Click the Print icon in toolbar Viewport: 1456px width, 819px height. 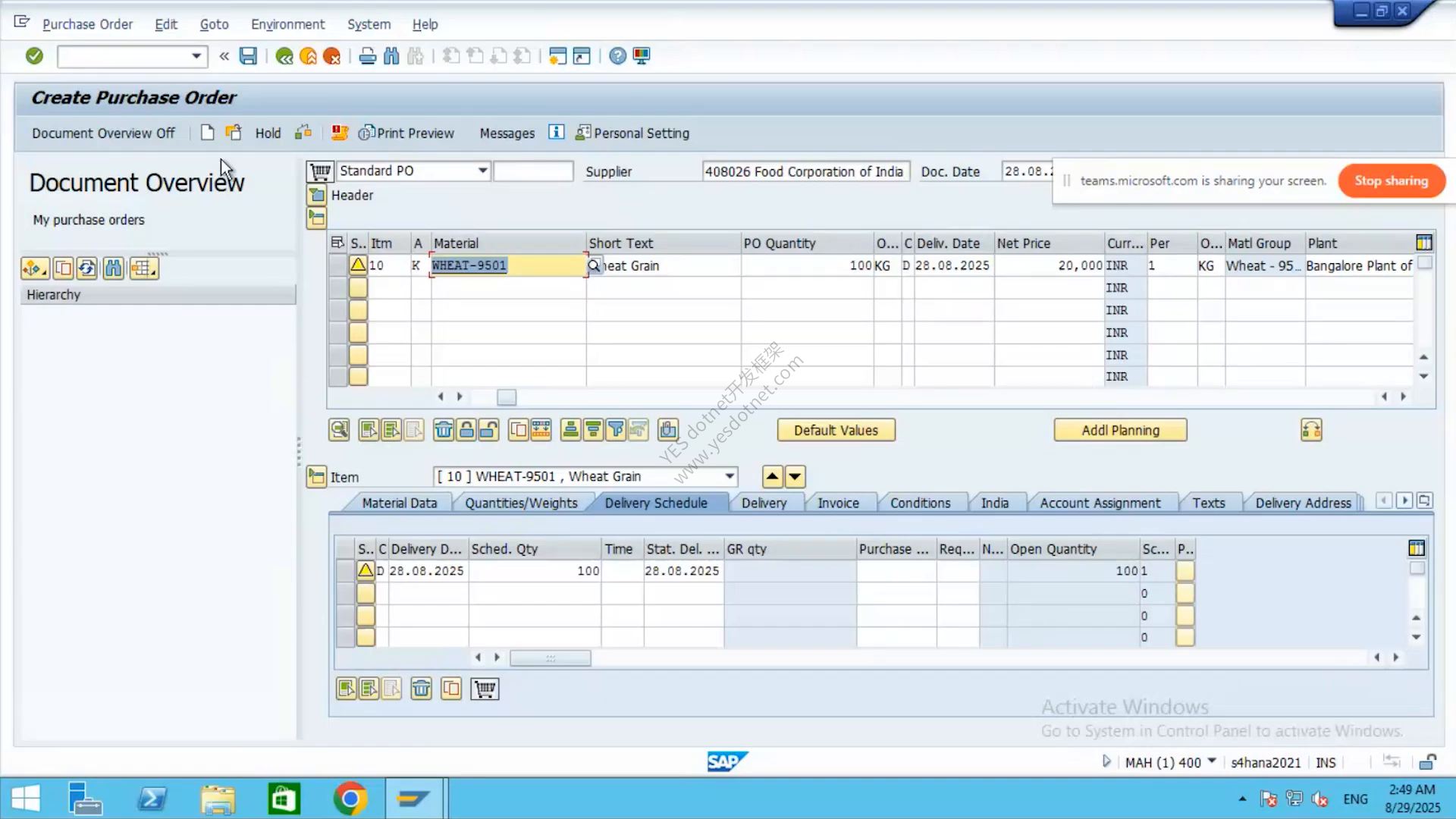(368, 55)
